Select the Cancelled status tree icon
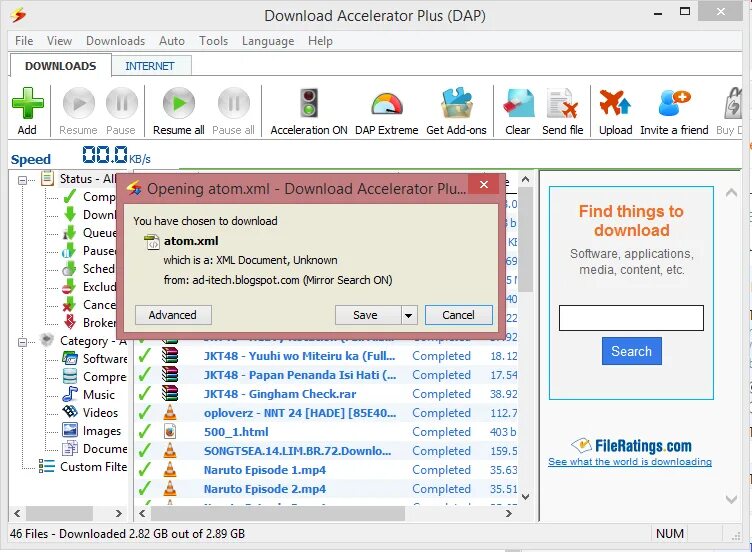The height and width of the screenshot is (552, 752). [70, 305]
